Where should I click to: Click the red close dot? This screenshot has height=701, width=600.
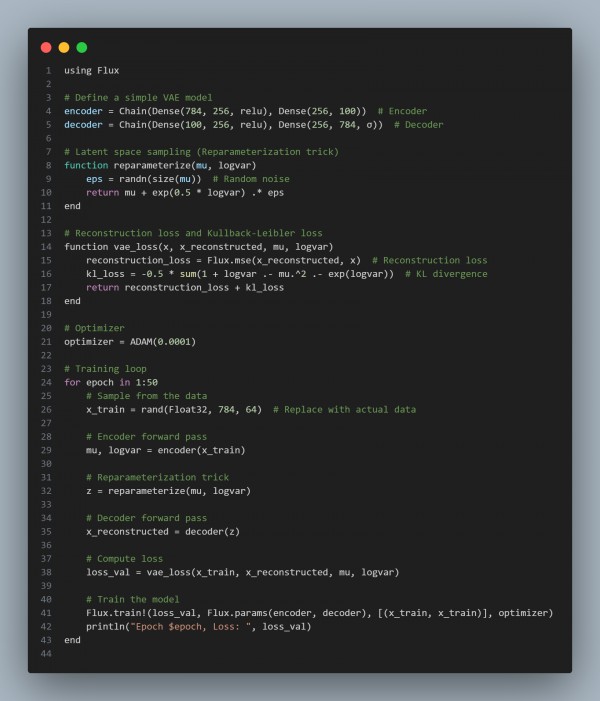click(x=46, y=47)
